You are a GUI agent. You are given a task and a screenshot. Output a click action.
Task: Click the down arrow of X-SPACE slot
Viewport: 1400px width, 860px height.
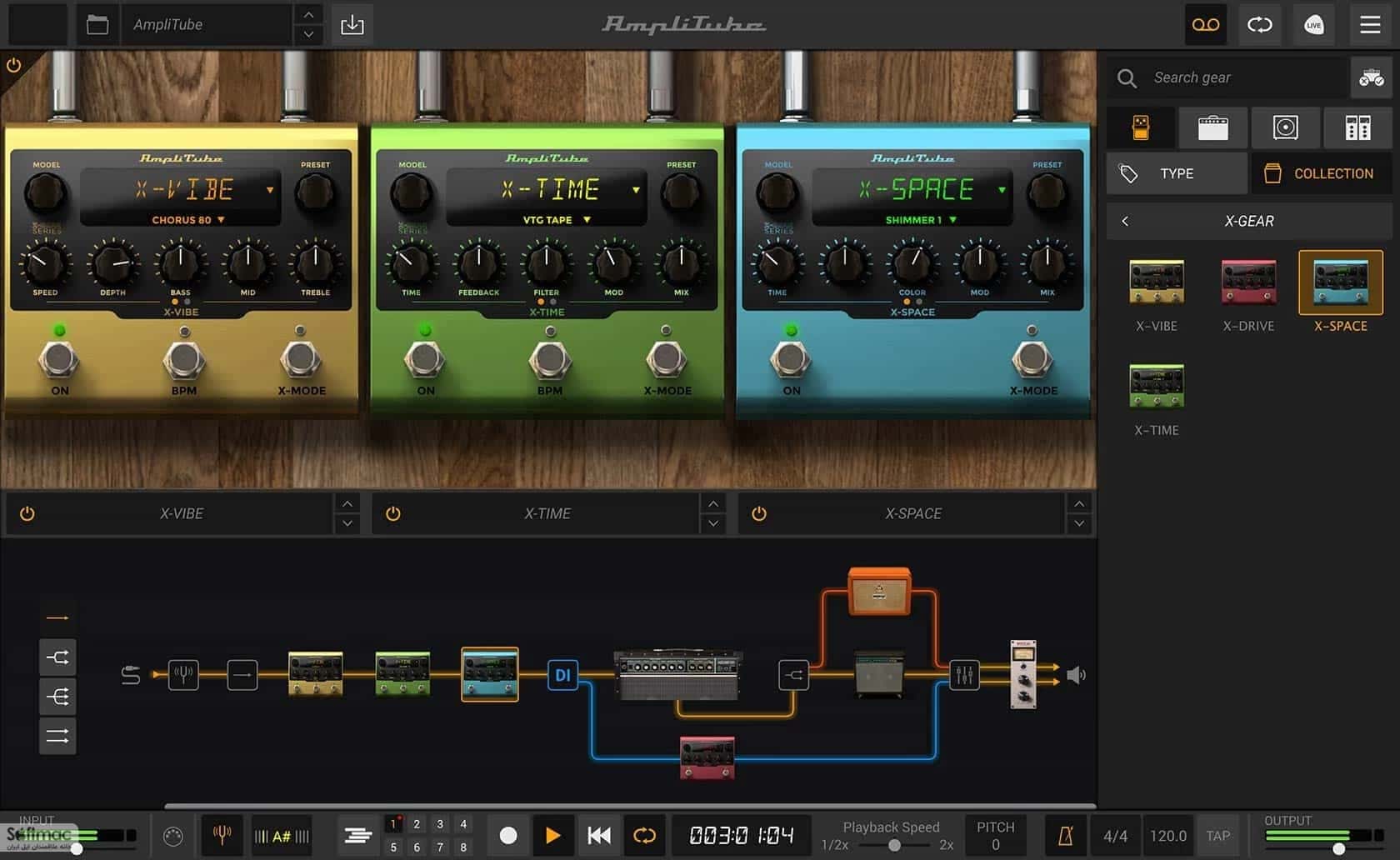point(1079,523)
